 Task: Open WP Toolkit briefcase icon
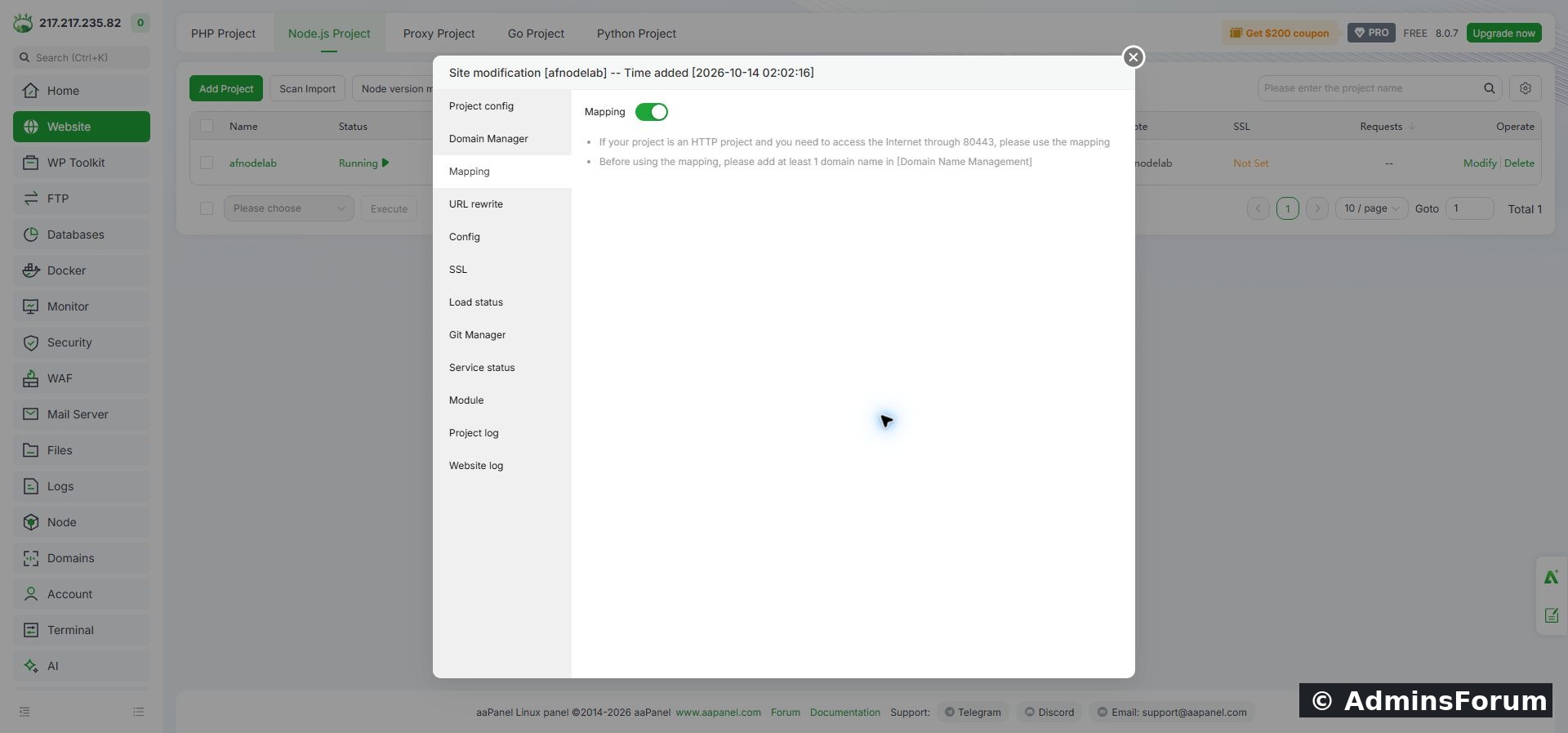pos(31,163)
